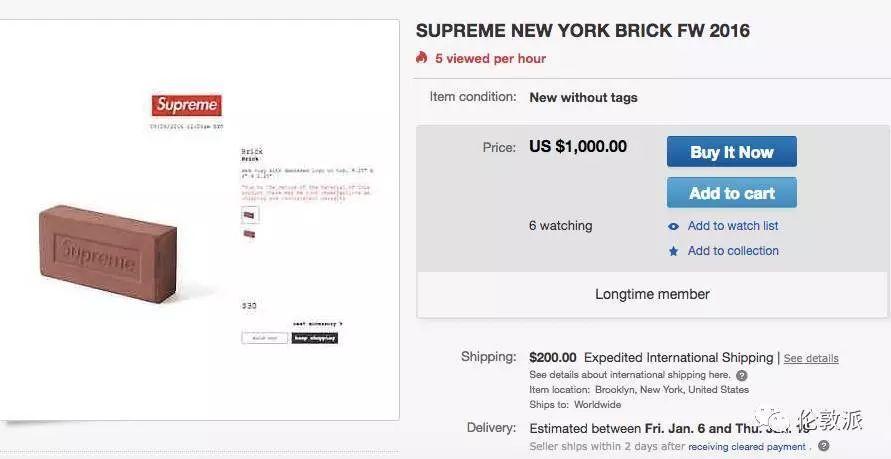Select first small brick thumbnail in image

(249, 213)
